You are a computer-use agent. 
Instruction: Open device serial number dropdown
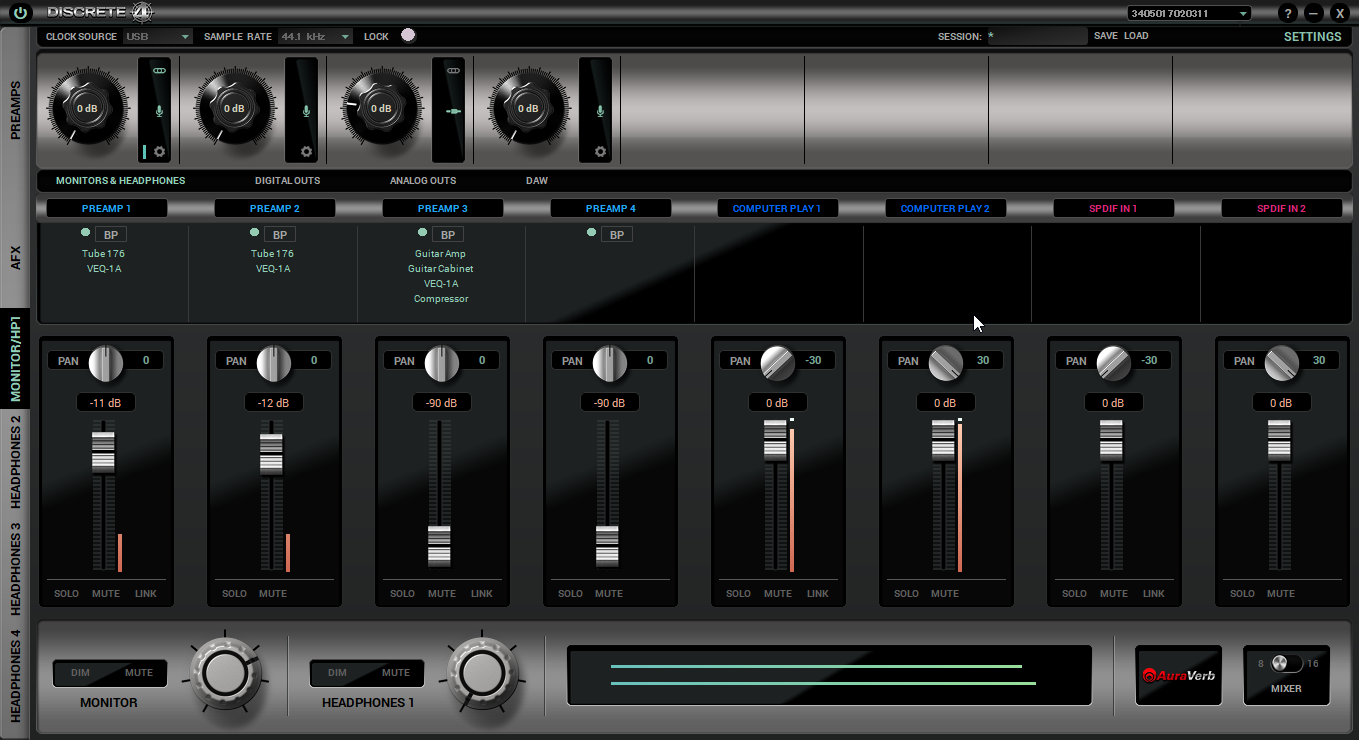tap(1188, 13)
